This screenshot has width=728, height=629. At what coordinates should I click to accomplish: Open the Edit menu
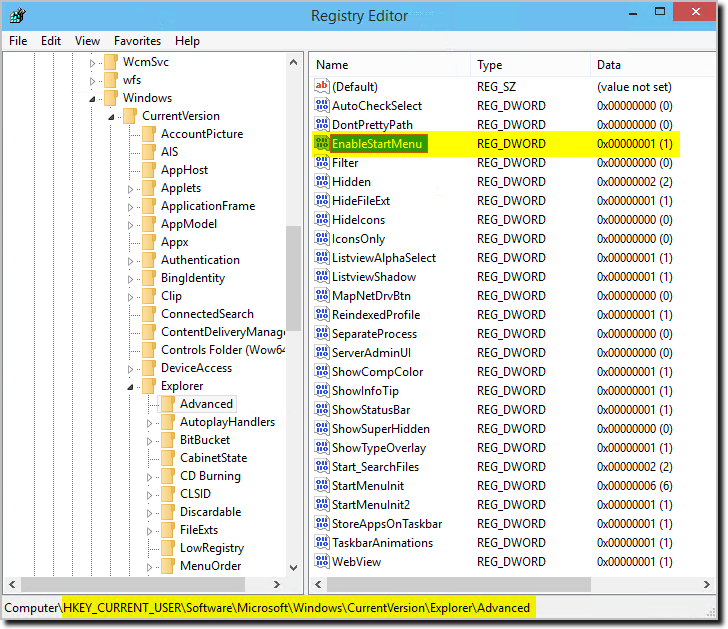point(51,41)
